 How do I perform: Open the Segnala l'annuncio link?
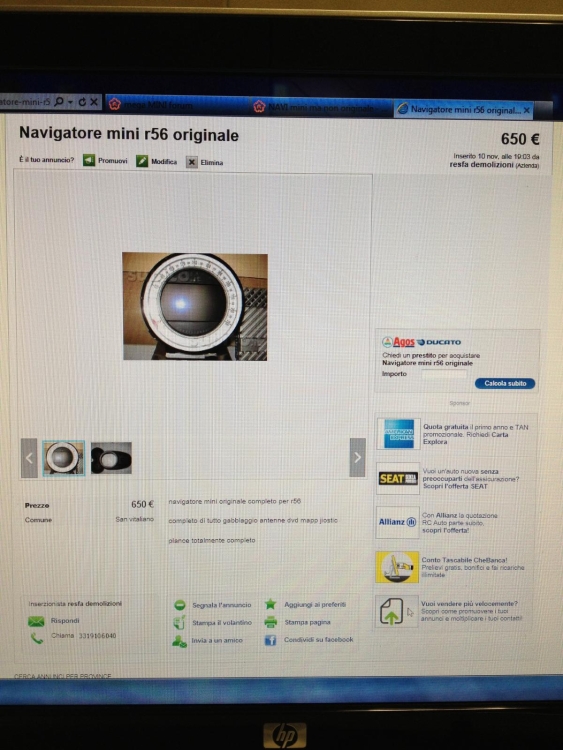point(221,605)
